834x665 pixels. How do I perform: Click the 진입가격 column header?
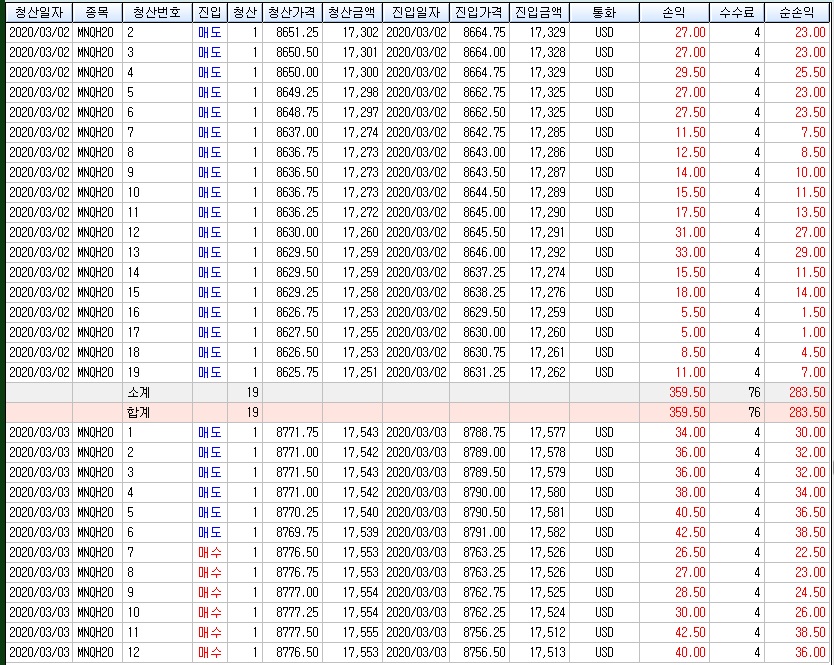click(479, 12)
